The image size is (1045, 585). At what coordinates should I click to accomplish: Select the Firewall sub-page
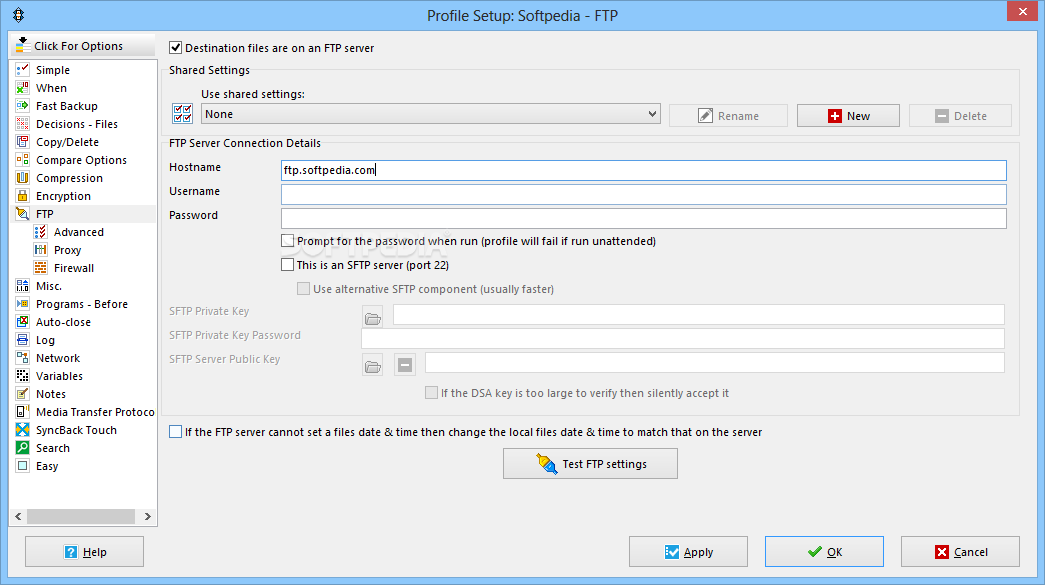[x=74, y=268]
